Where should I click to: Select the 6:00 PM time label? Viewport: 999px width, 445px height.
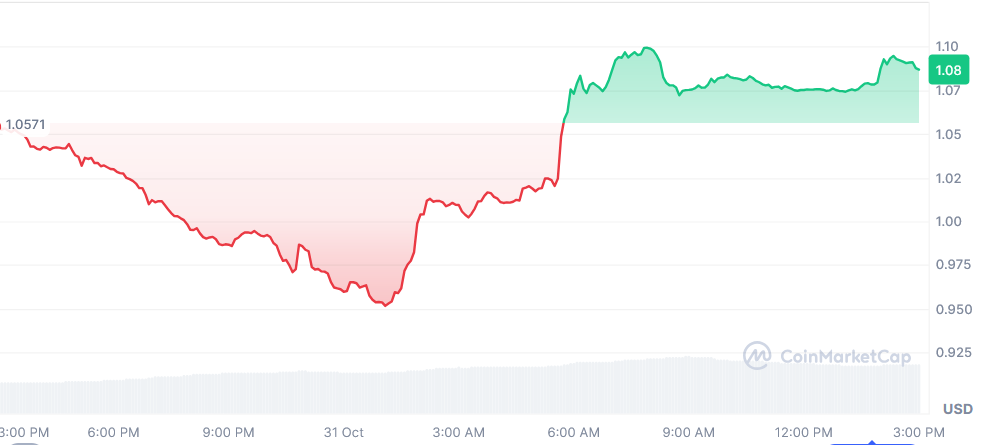pos(114,432)
